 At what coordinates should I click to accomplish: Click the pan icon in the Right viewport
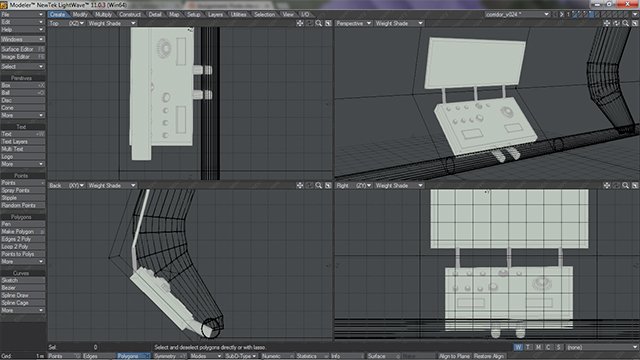point(607,185)
